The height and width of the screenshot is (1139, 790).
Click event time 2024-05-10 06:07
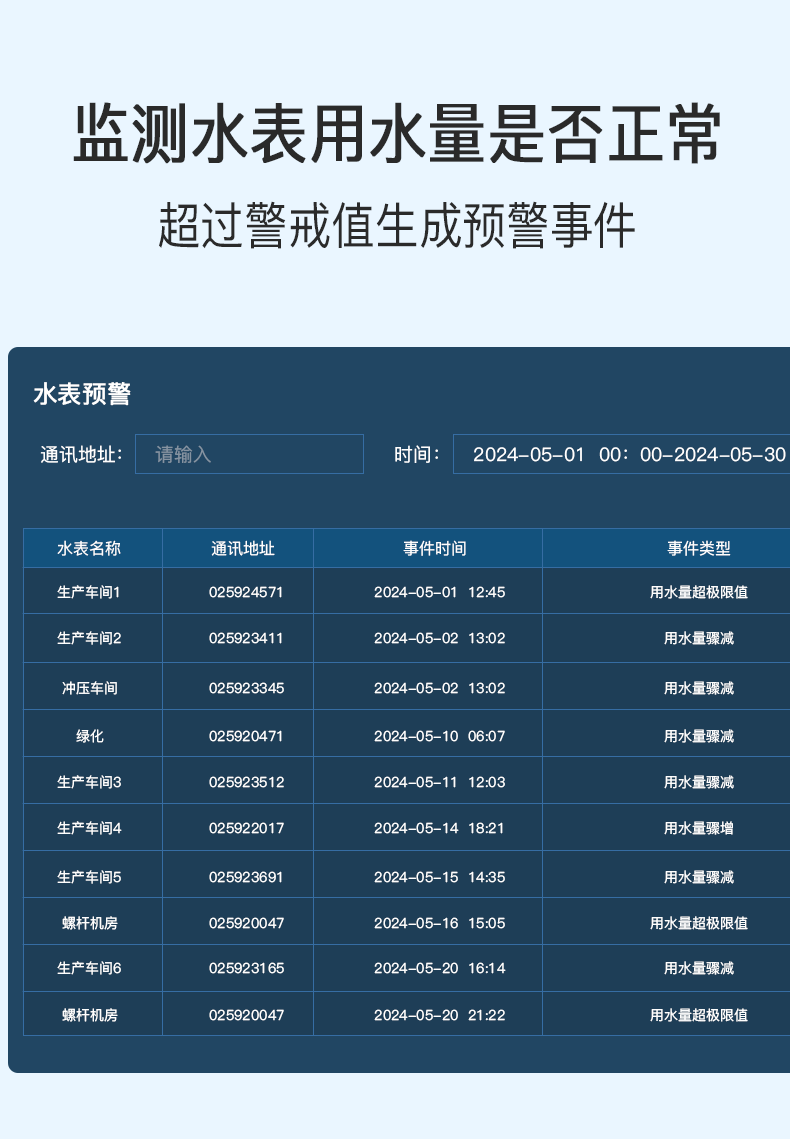(439, 736)
